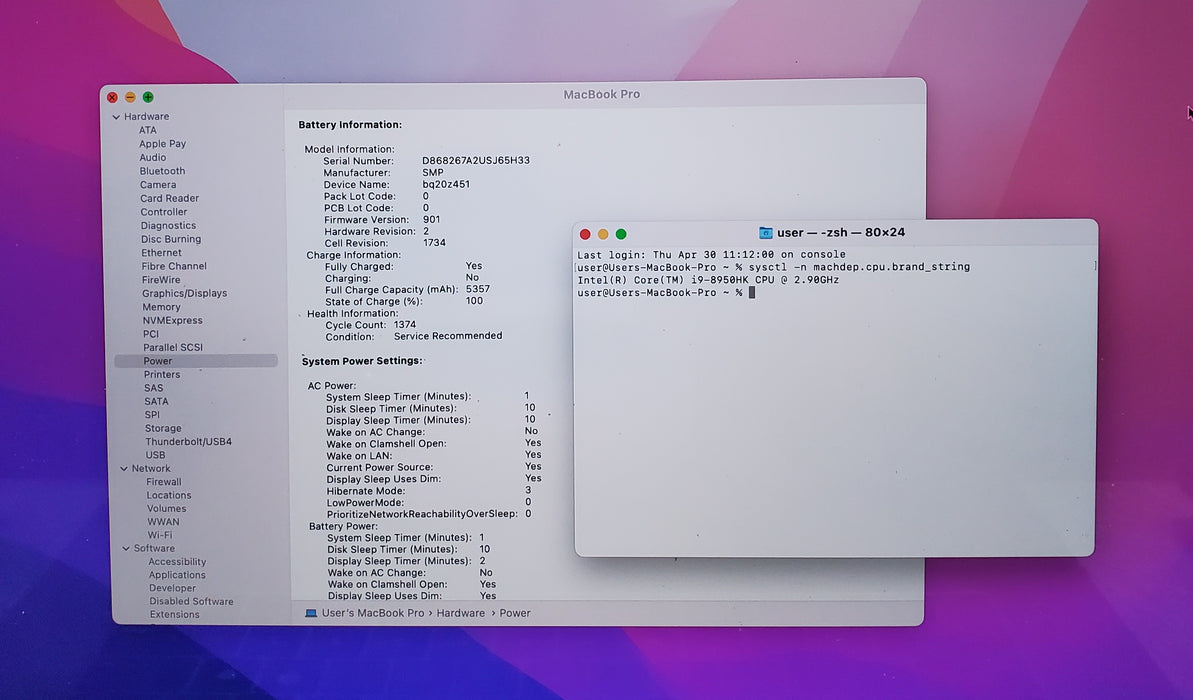Open the Memory hardware entry

click(161, 307)
